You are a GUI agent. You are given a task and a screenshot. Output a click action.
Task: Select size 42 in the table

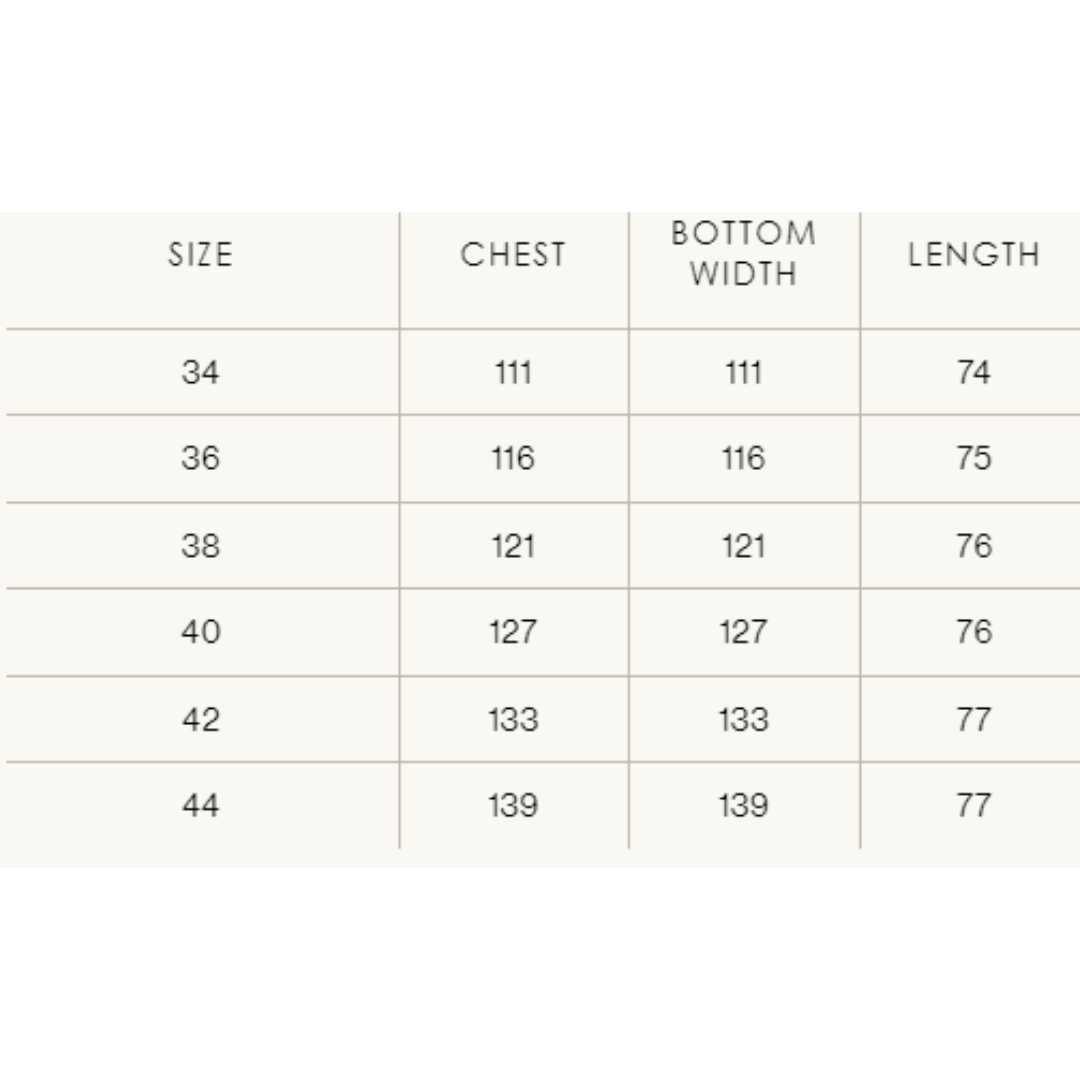point(200,720)
